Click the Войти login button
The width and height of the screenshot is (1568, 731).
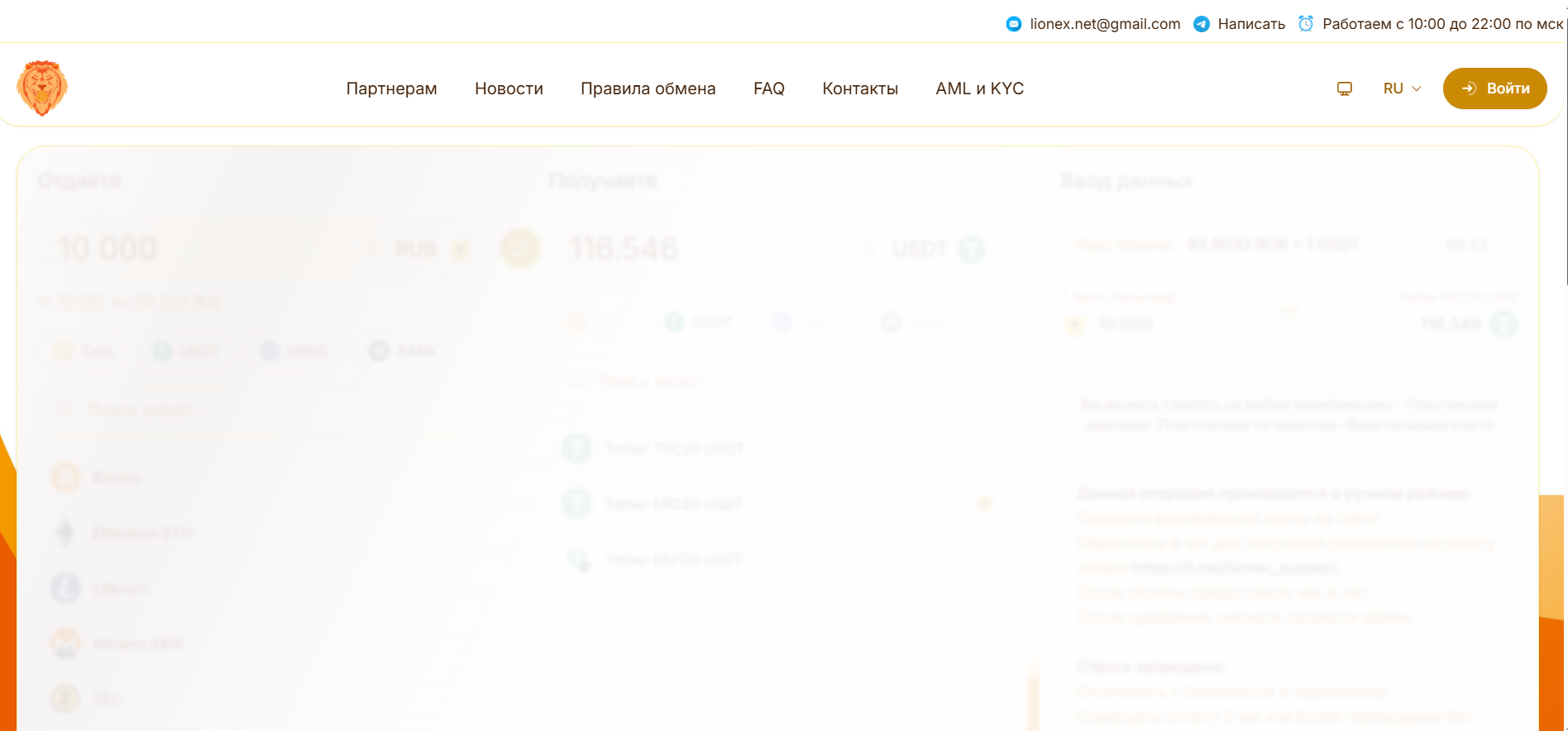pos(1495,88)
